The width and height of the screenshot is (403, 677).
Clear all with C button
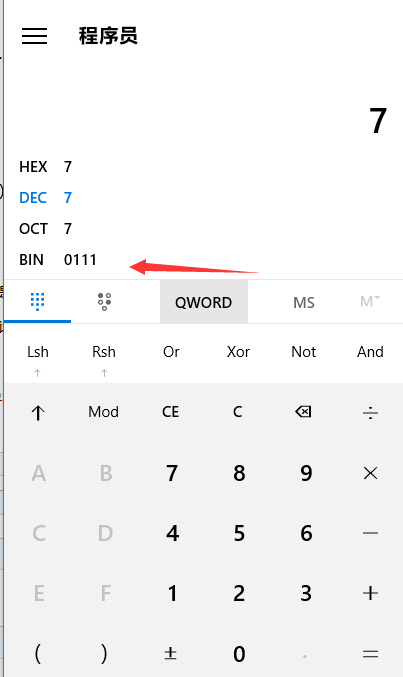click(238, 412)
